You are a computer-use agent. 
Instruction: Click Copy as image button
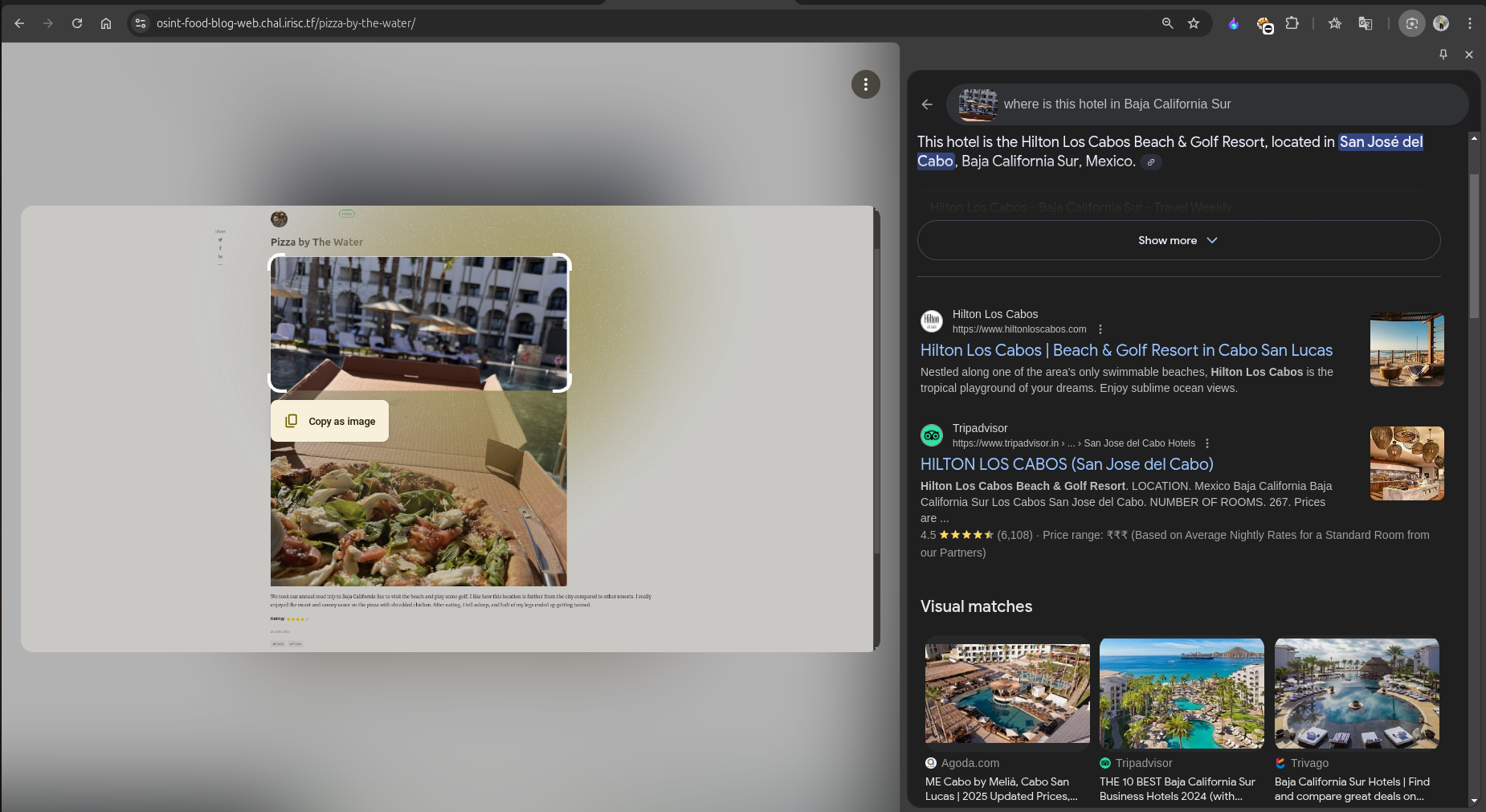[329, 421]
